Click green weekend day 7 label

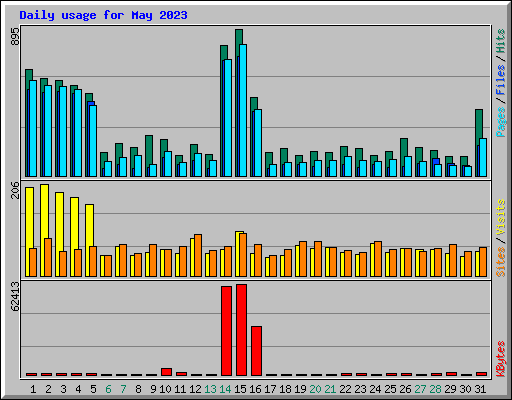[x=123, y=389]
